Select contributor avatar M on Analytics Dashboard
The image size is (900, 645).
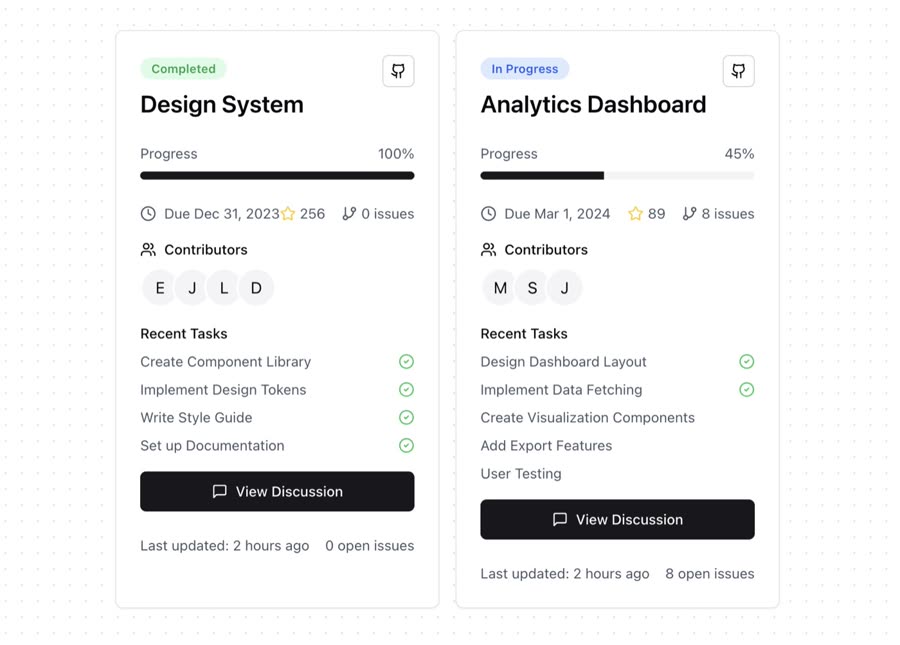click(501, 288)
